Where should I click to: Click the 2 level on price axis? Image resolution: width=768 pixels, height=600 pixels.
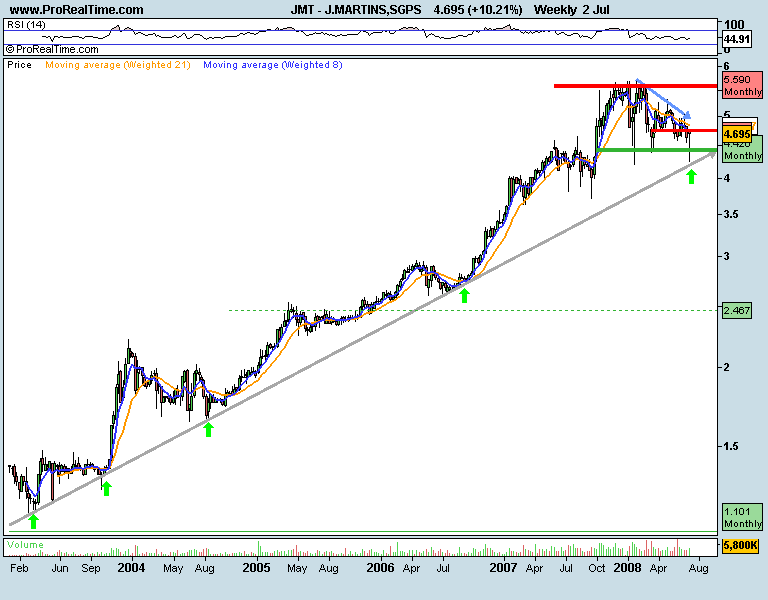click(x=726, y=367)
